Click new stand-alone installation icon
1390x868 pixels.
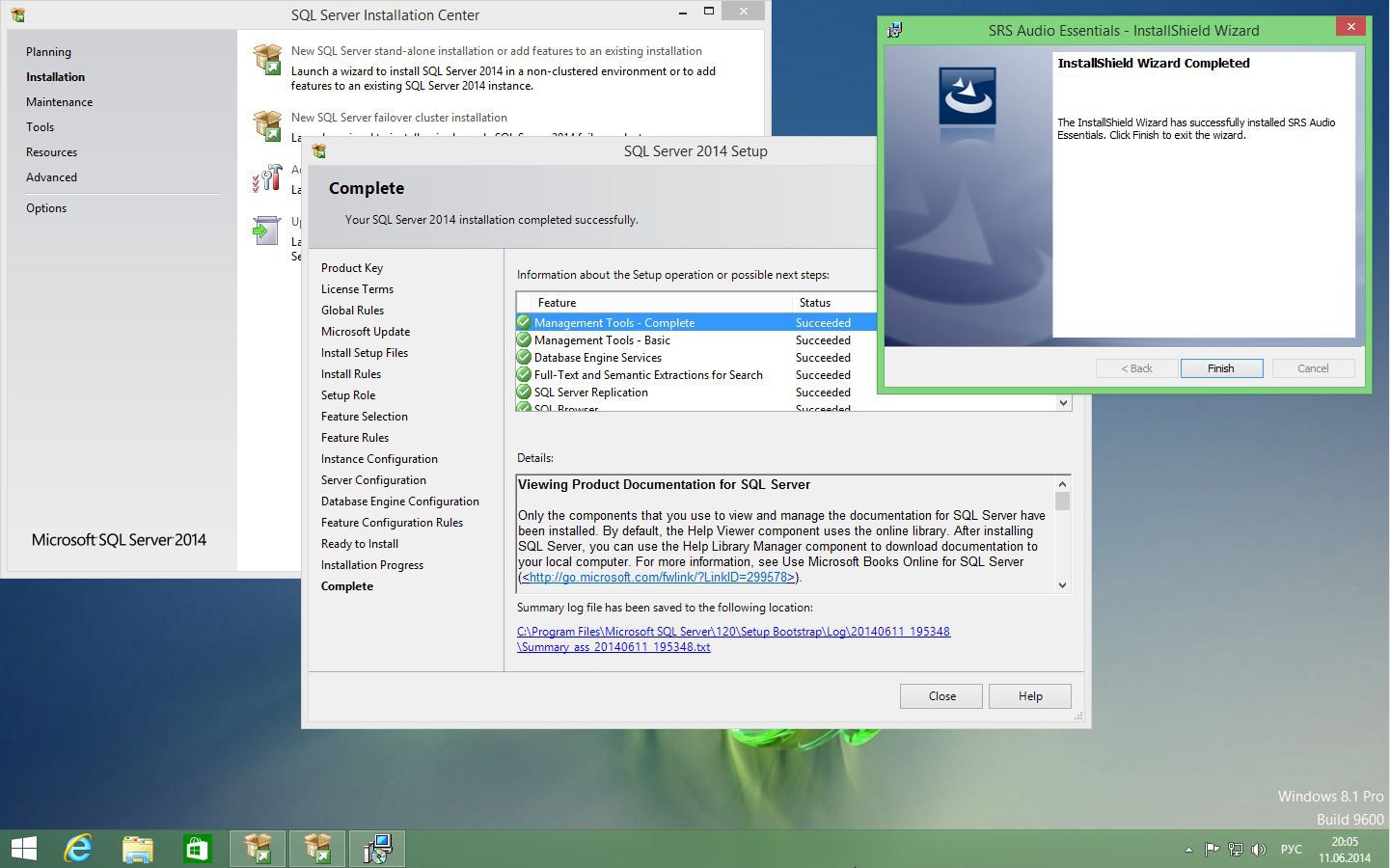click(x=267, y=59)
